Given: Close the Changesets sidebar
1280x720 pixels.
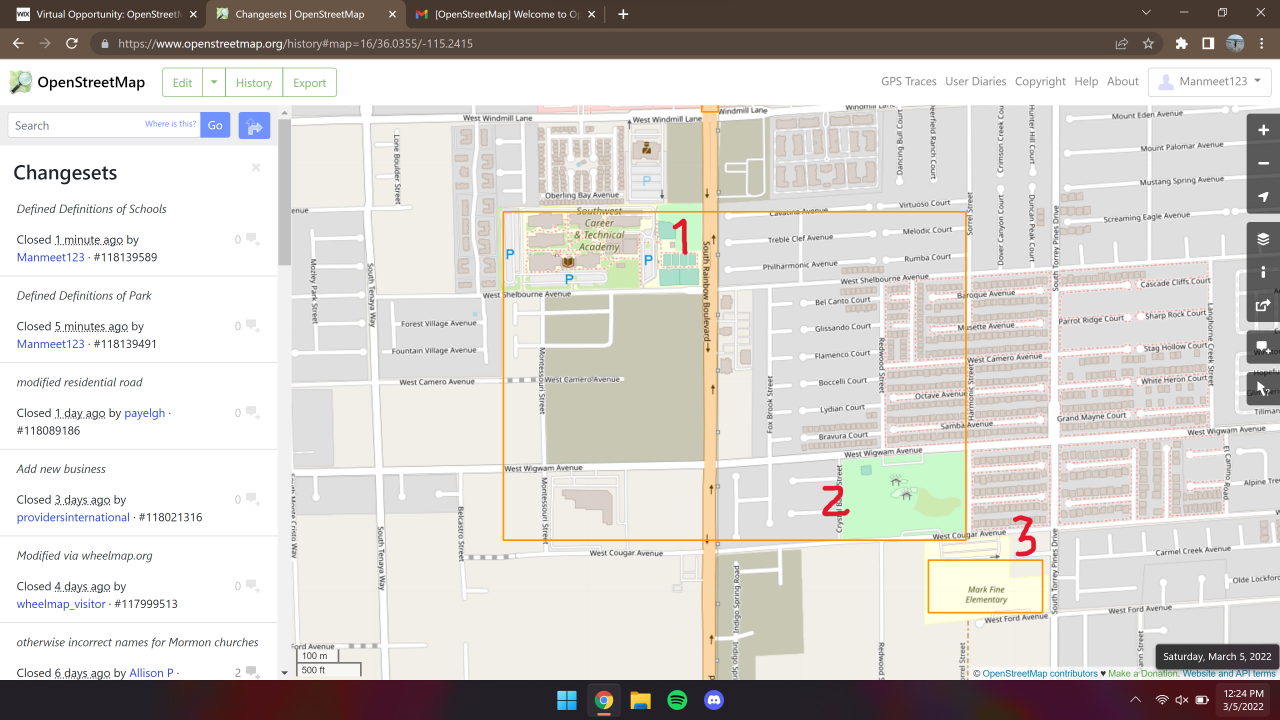Looking at the screenshot, I should 256,168.
